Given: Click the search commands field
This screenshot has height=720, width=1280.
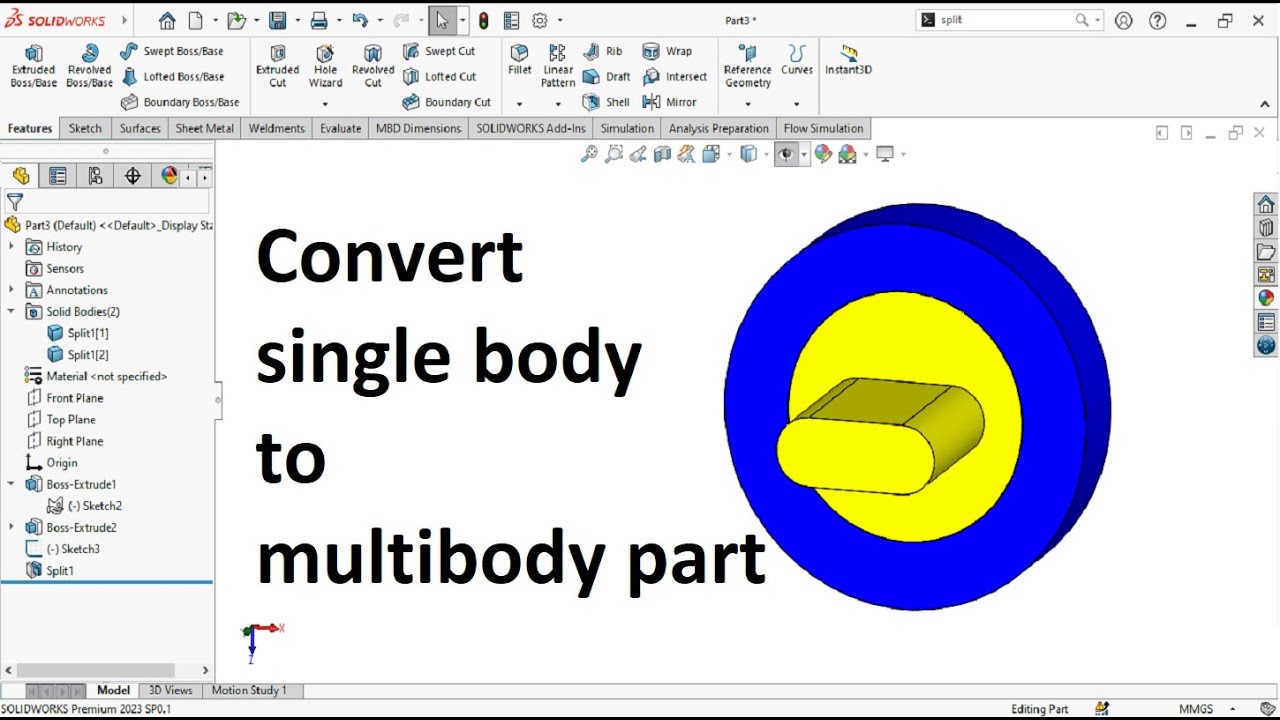Looking at the screenshot, I should (x=1008, y=20).
